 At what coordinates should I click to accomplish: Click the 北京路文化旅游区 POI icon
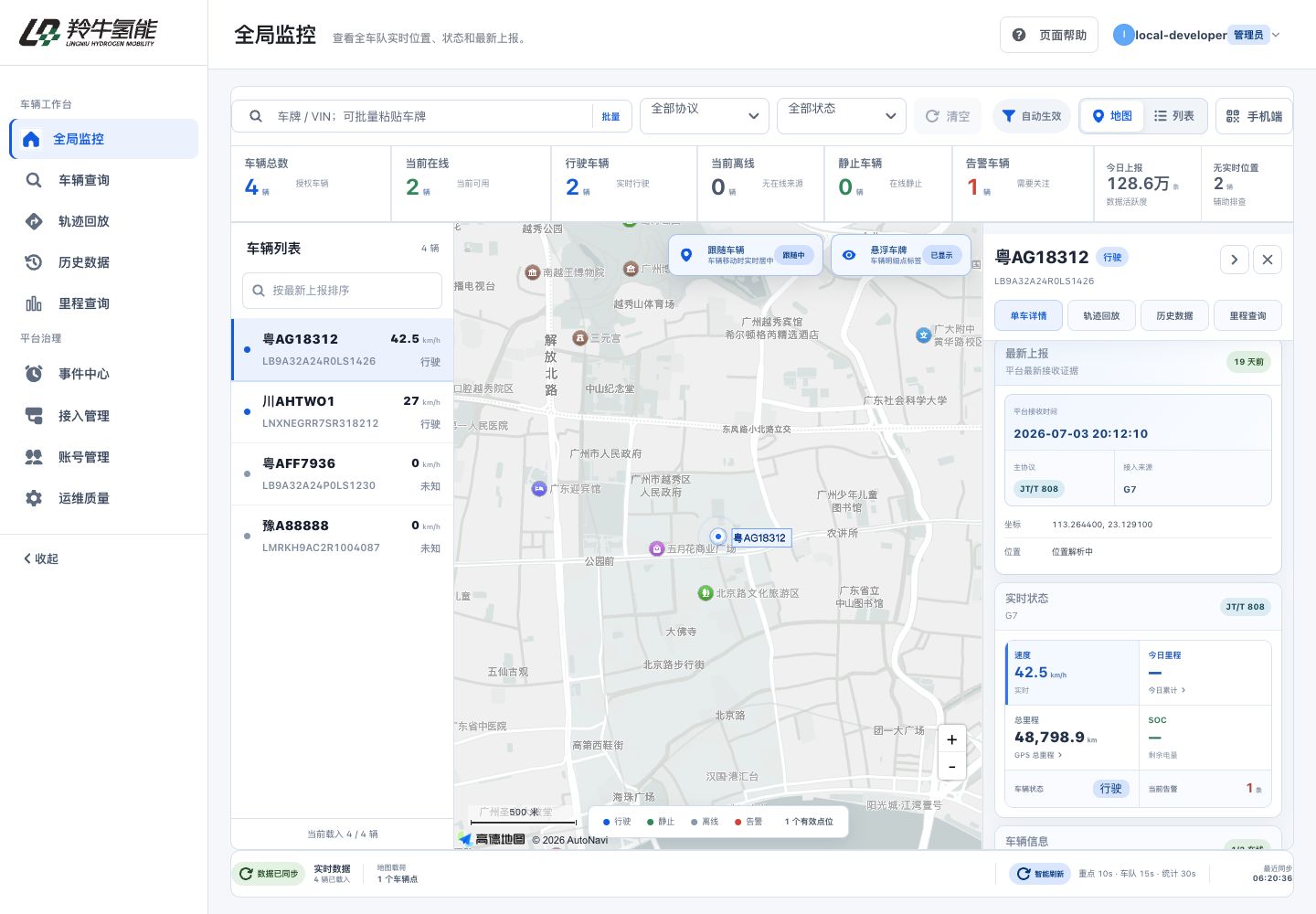coord(706,593)
